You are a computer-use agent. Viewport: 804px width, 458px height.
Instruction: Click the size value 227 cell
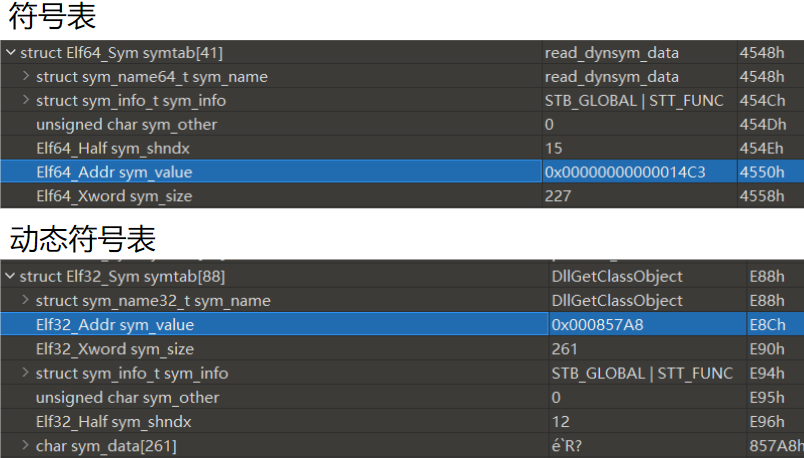(558, 197)
